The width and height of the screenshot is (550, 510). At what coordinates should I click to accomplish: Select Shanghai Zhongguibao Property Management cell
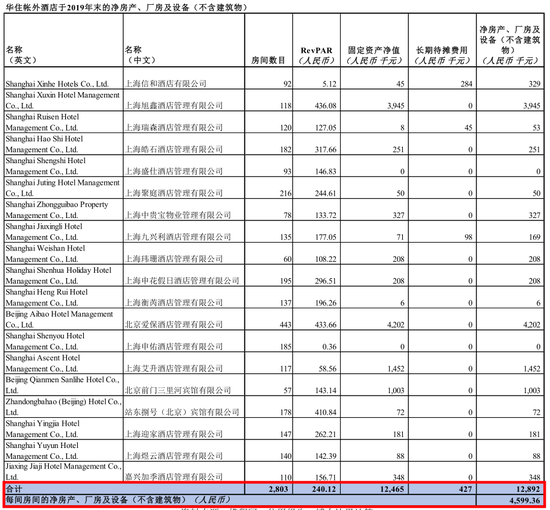point(63,210)
